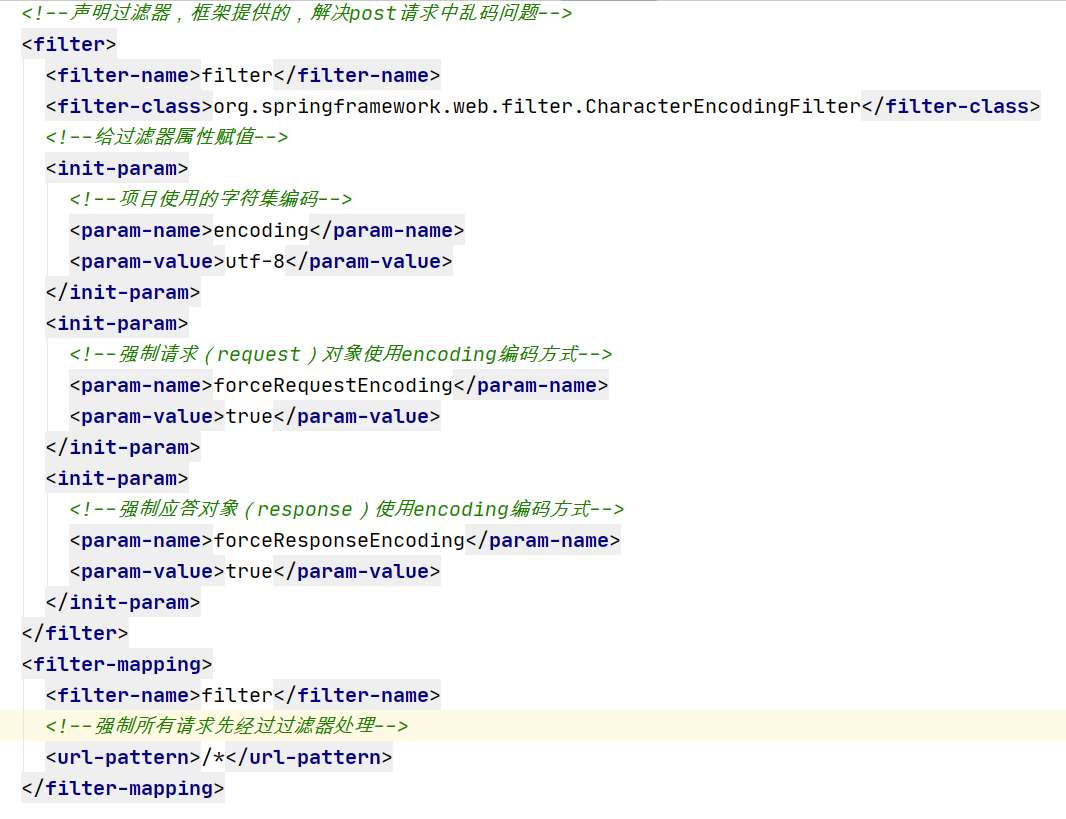Click the param-name tag before encoding
The height and width of the screenshot is (819, 1066).
click(x=141, y=230)
